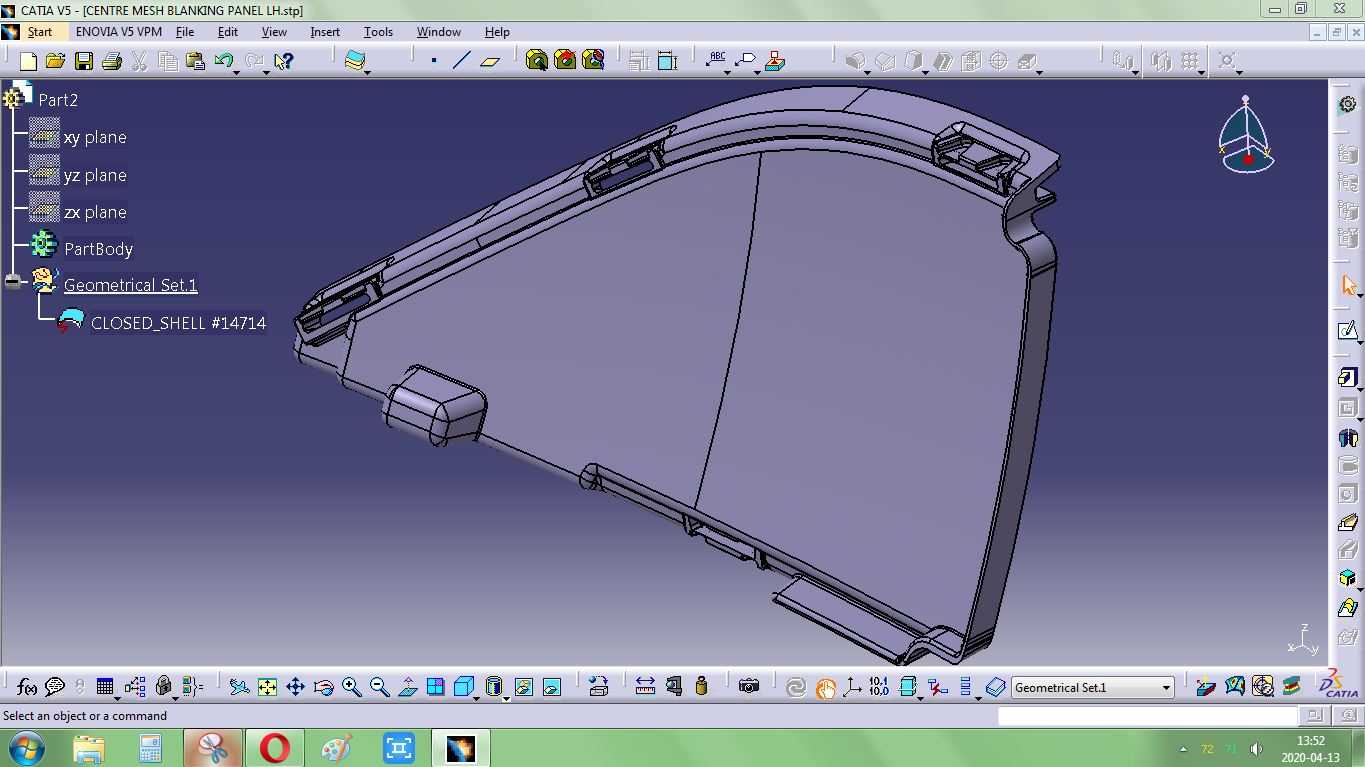
Task: Open the Measure Between tool
Action: coord(645,687)
